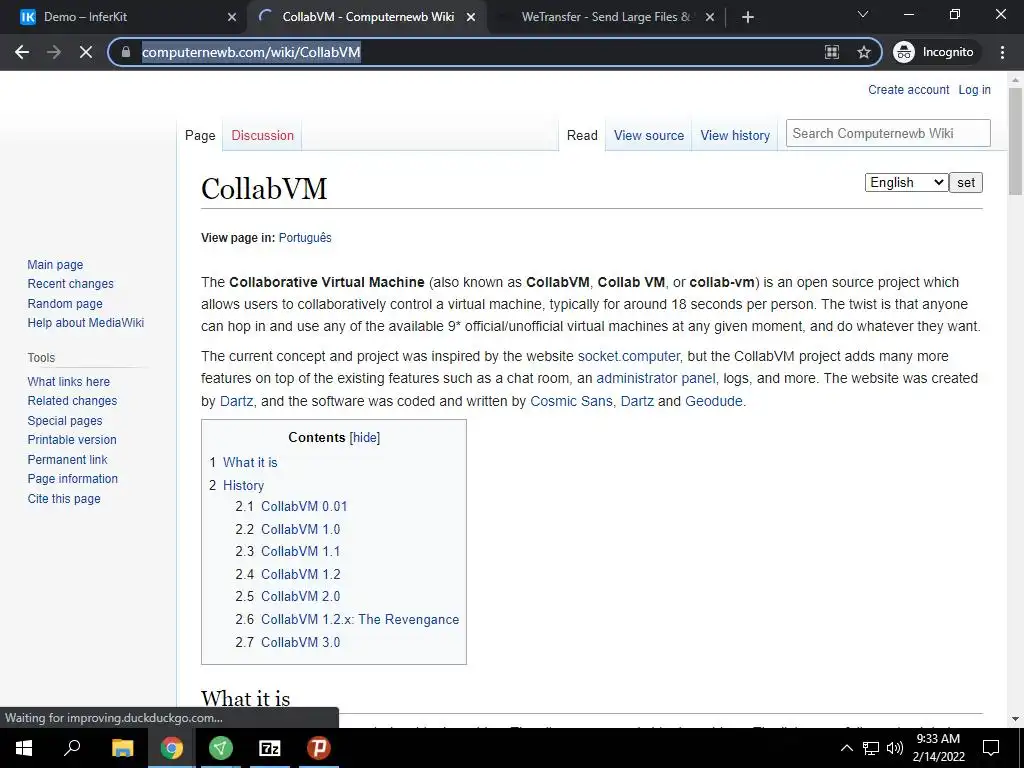1024x768 pixels.
Task: Click the address bar URL
Action: [251, 52]
